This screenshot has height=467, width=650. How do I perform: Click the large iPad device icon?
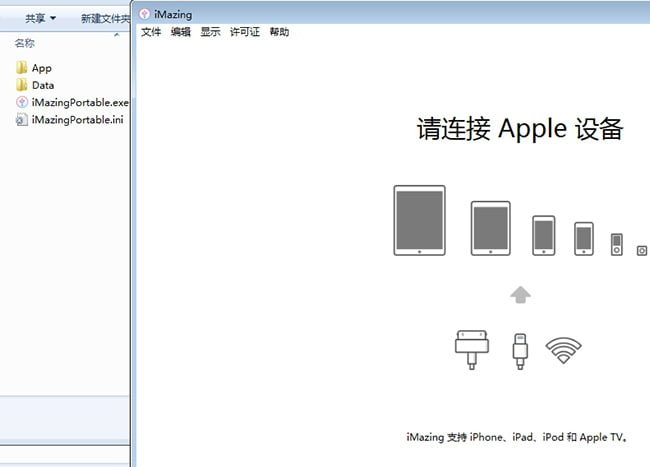coord(420,220)
